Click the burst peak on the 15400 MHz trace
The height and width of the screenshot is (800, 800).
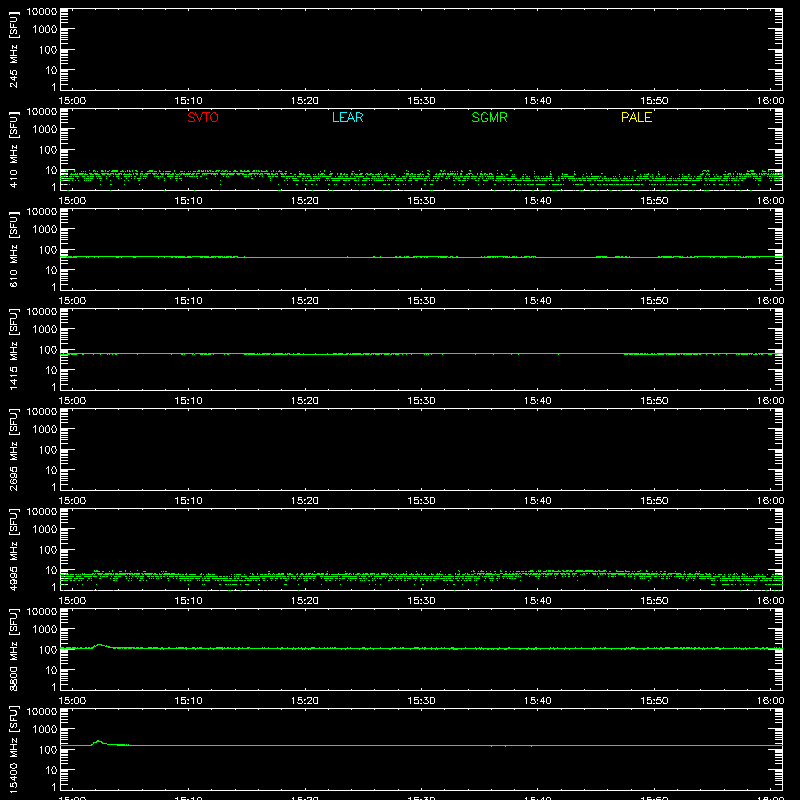[x=98, y=741]
